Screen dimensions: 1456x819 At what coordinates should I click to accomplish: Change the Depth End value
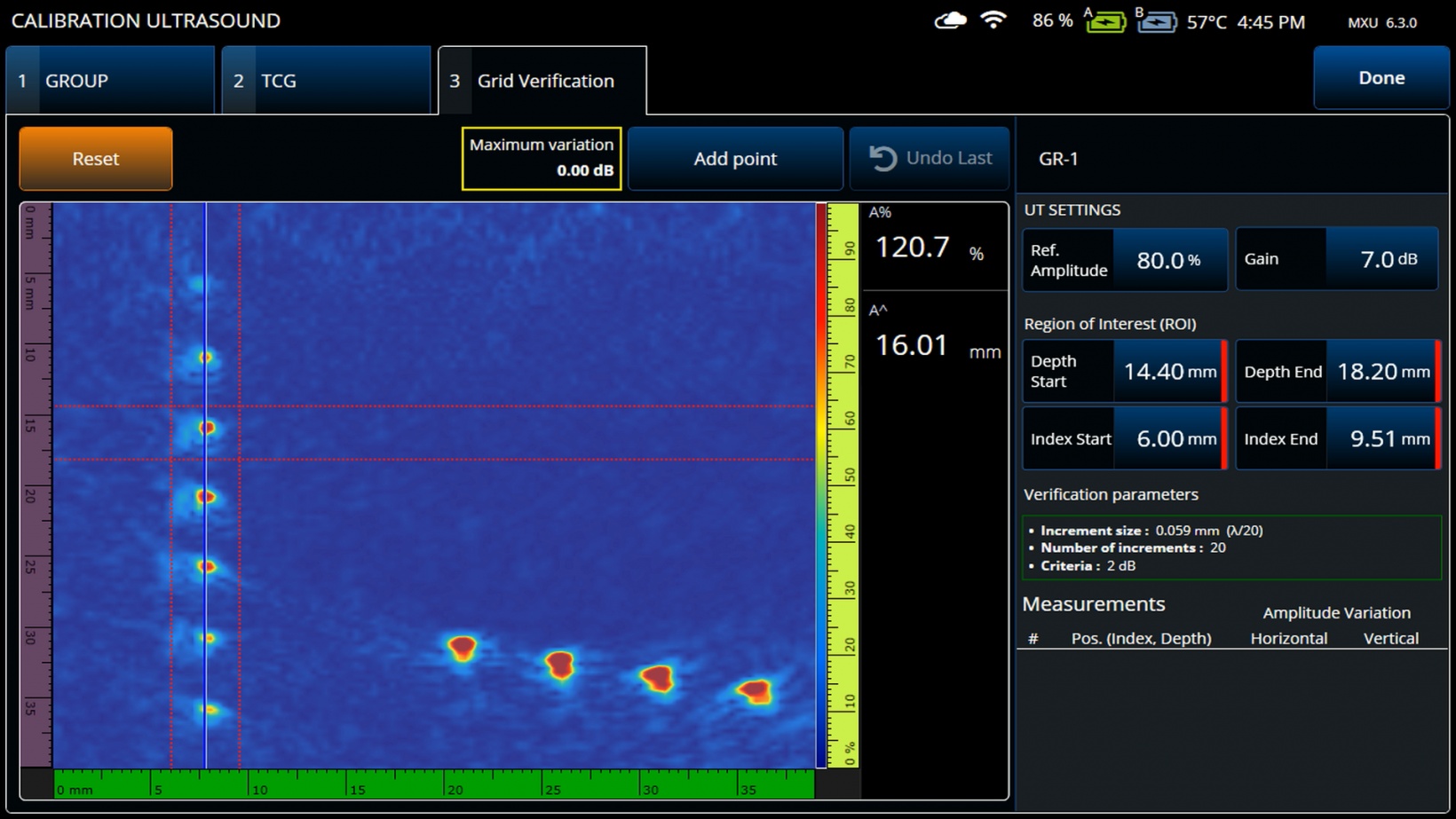click(1381, 372)
